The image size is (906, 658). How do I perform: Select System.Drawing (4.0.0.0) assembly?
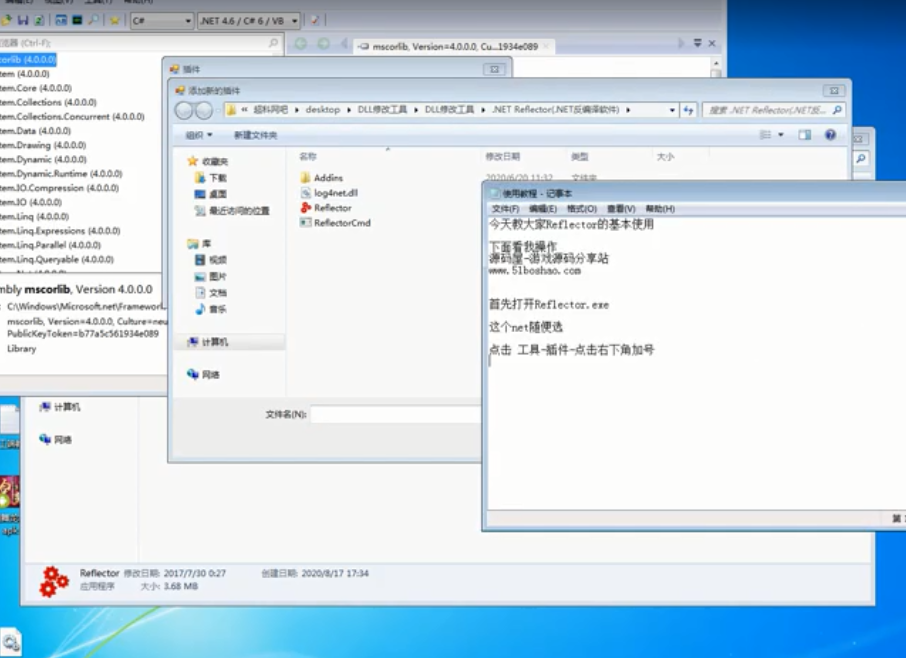[43, 145]
